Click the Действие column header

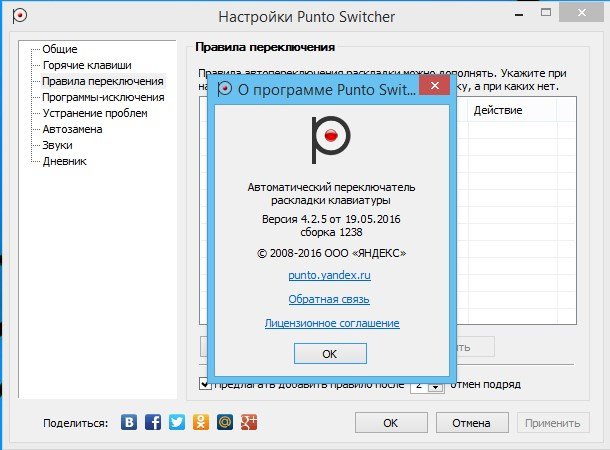click(512, 110)
